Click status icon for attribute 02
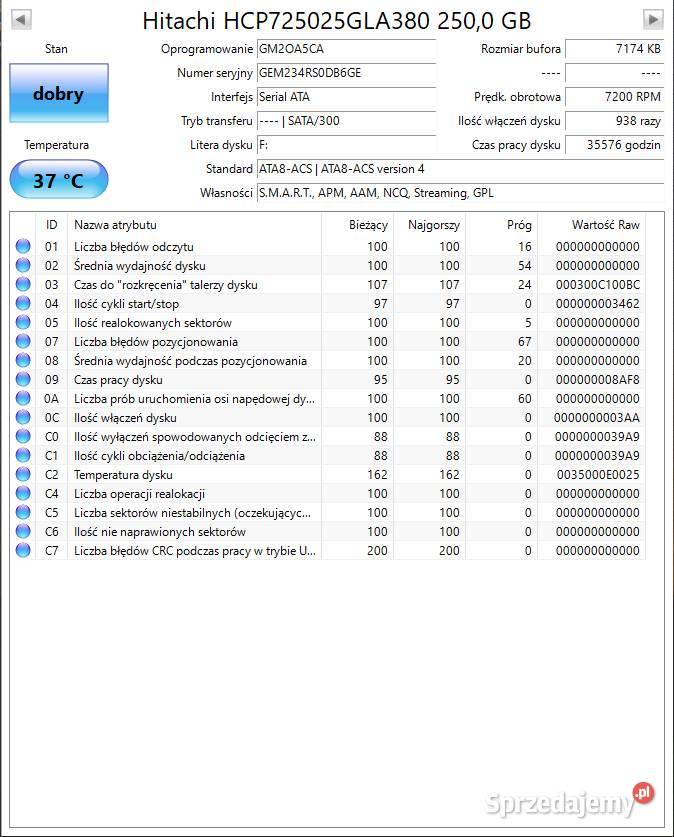Image resolution: width=674 pixels, height=837 pixels. tap(23, 265)
